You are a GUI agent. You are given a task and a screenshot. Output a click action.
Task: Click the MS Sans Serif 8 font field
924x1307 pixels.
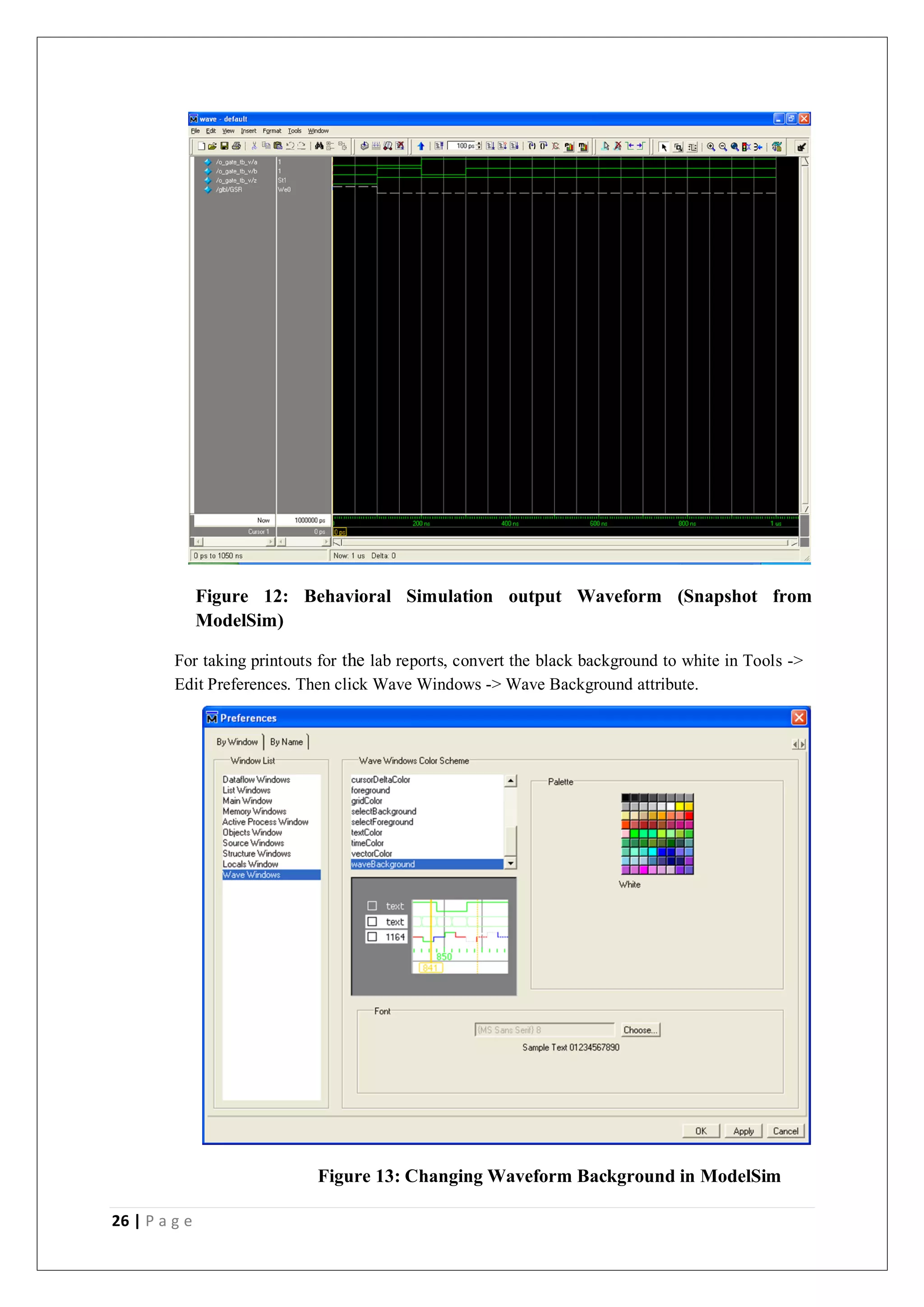[x=545, y=1030]
